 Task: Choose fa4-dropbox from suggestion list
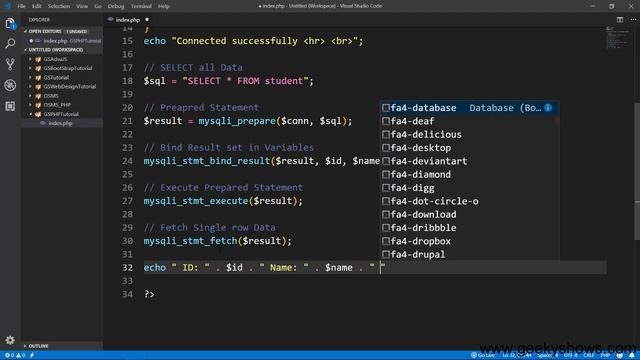pyautogui.click(x=469, y=241)
